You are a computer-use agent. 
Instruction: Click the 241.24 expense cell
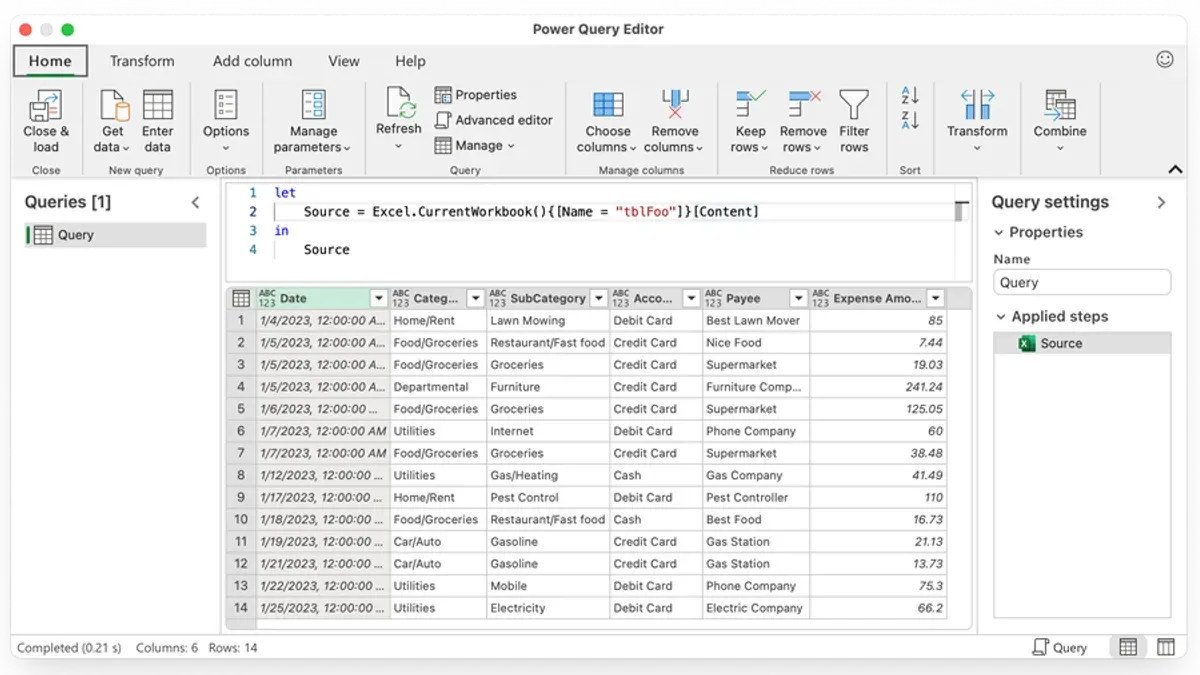pos(877,387)
